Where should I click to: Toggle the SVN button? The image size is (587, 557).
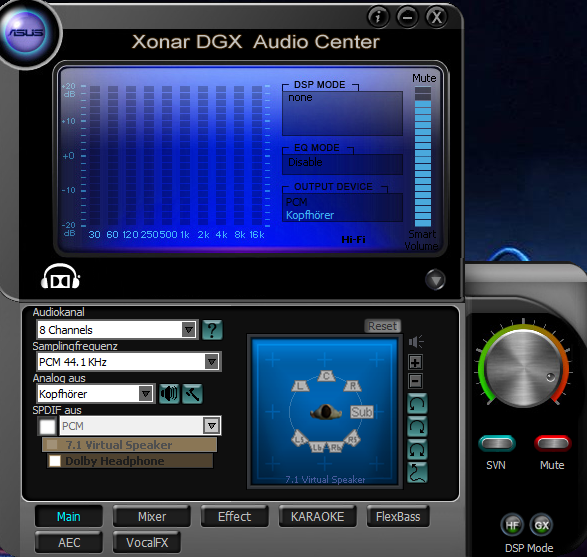pyautogui.click(x=497, y=444)
